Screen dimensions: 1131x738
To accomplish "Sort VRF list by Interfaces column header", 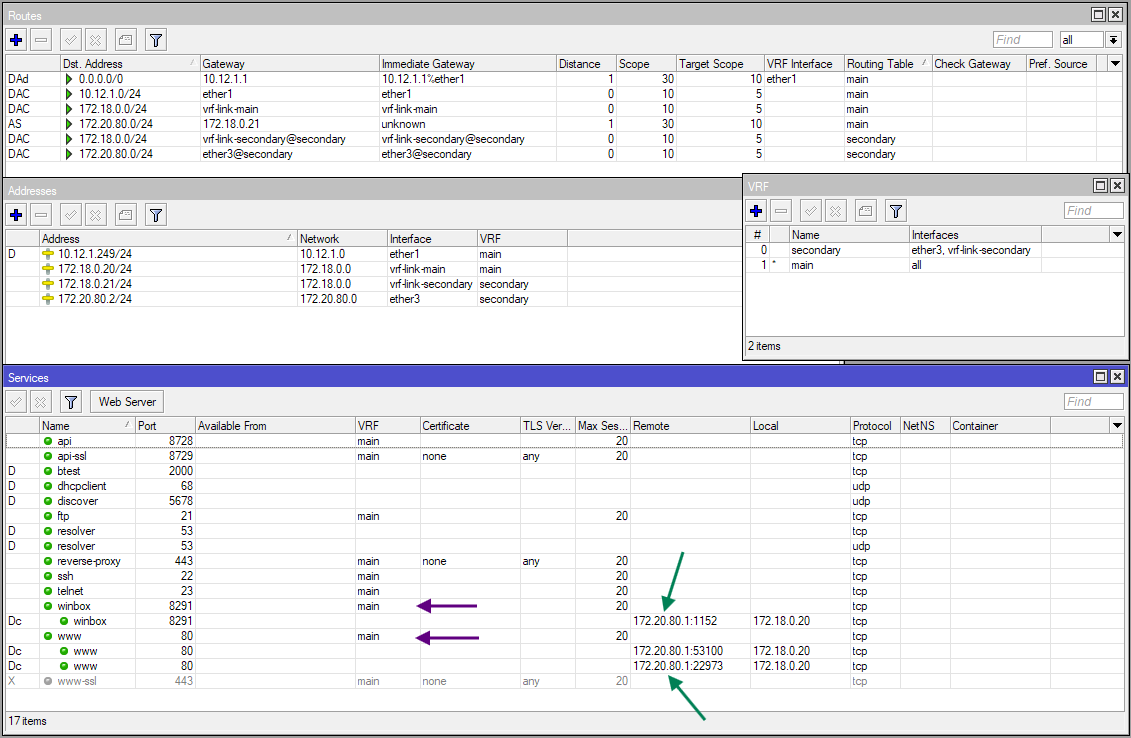I will pos(974,234).
